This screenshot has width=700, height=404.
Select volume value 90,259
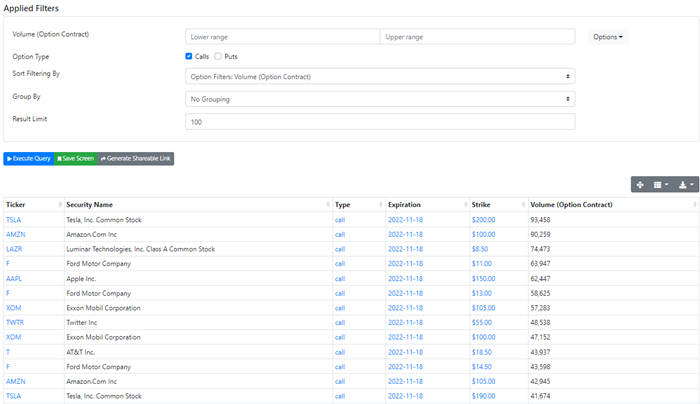click(x=540, y=234)
